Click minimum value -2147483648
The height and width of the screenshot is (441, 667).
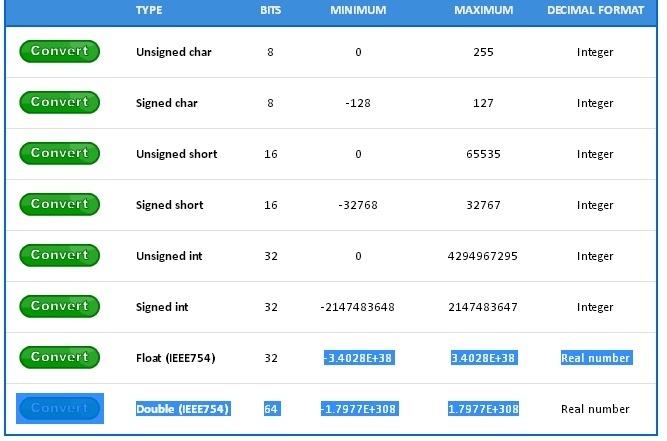click(x=358, y=307)
